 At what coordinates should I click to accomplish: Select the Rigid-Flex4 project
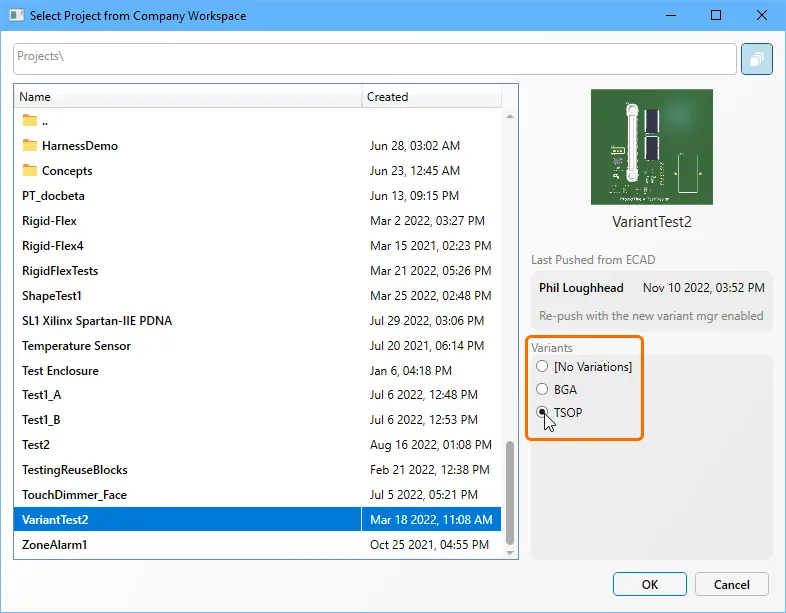coord(257,246)
